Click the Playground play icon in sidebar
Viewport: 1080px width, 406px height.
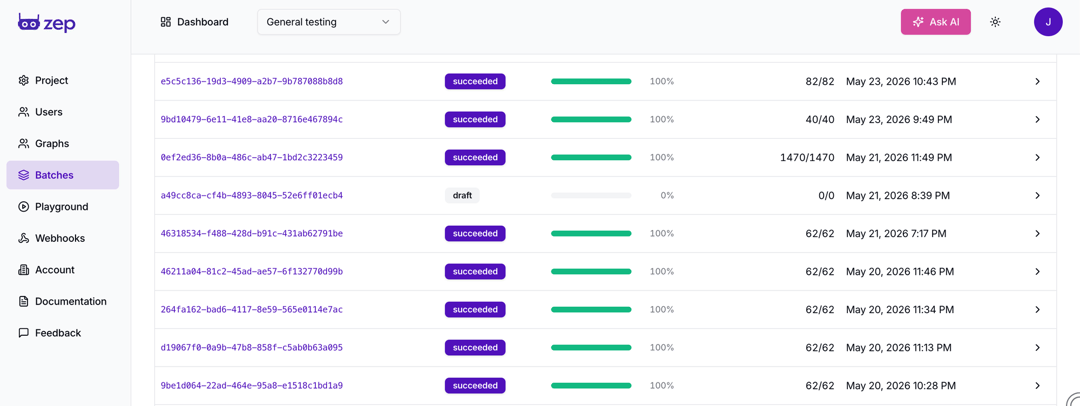point(23,206)
